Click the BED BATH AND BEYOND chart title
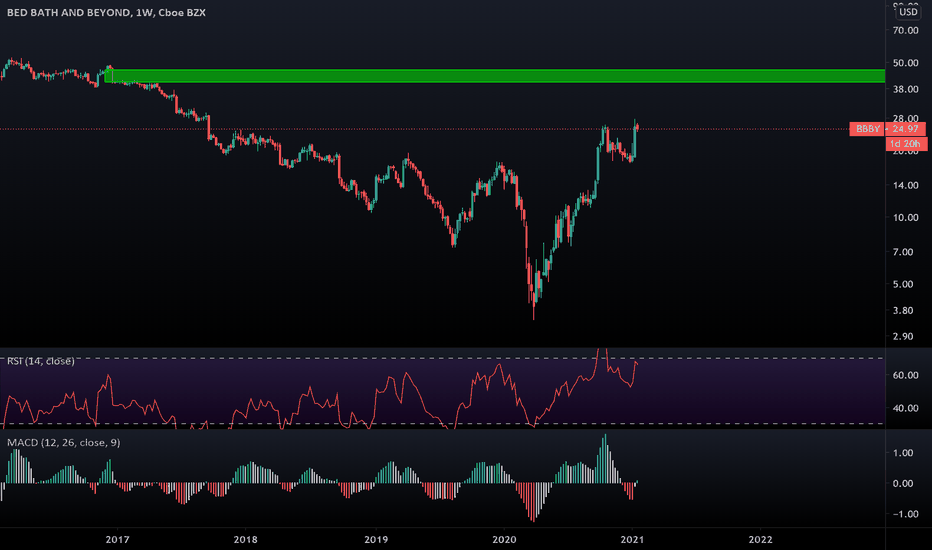The width and height of the screenshot is (932, 550). tap(106, 12)
